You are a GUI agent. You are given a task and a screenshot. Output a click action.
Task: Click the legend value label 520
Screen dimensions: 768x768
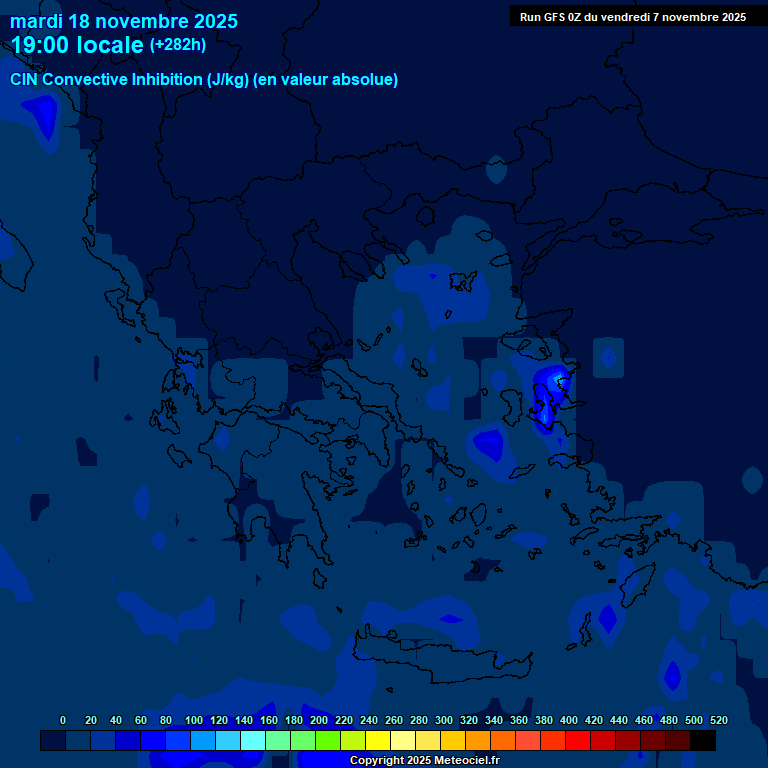tap(718, 720)
